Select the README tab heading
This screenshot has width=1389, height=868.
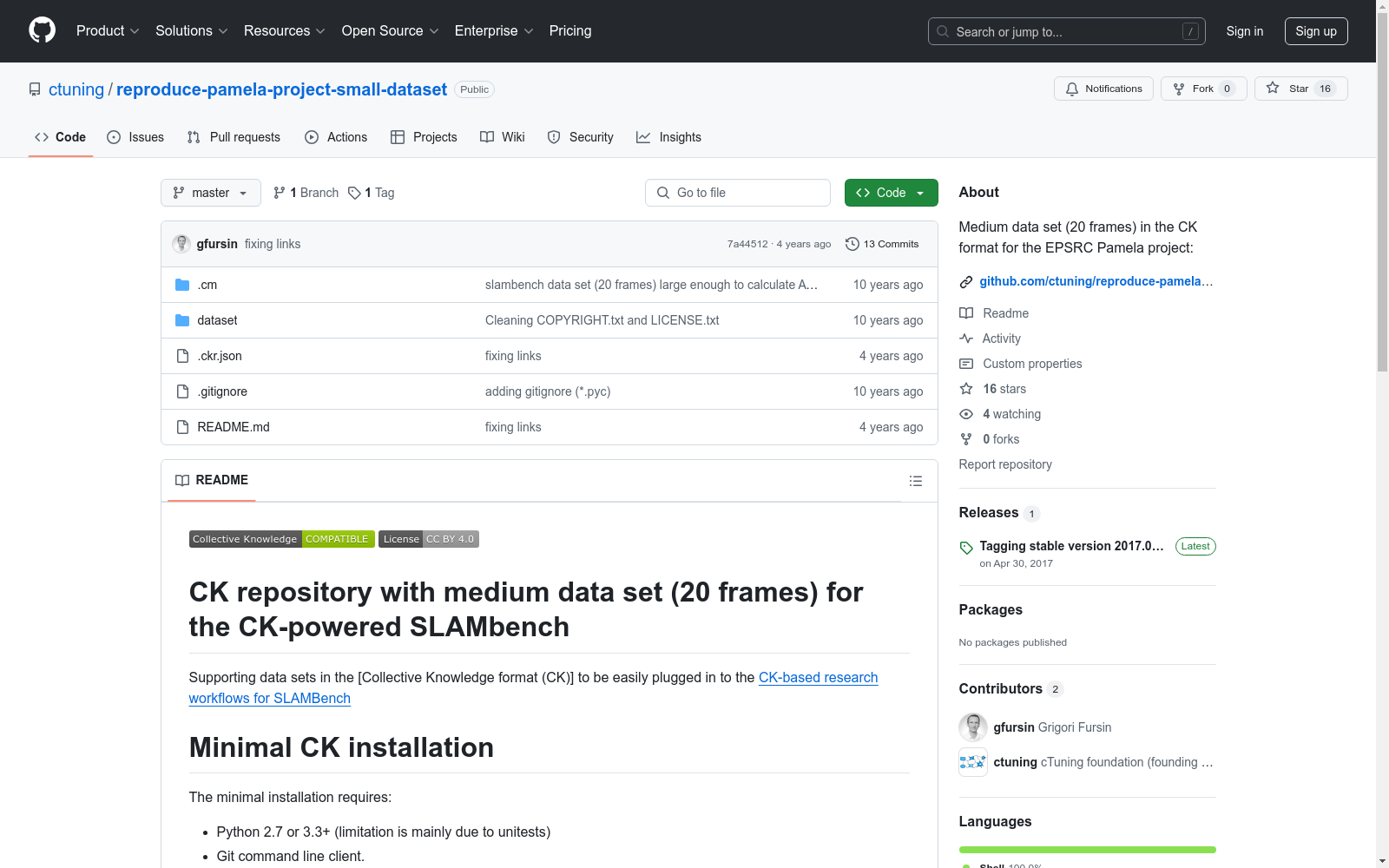pyautogui.click(x=212, y=480)
